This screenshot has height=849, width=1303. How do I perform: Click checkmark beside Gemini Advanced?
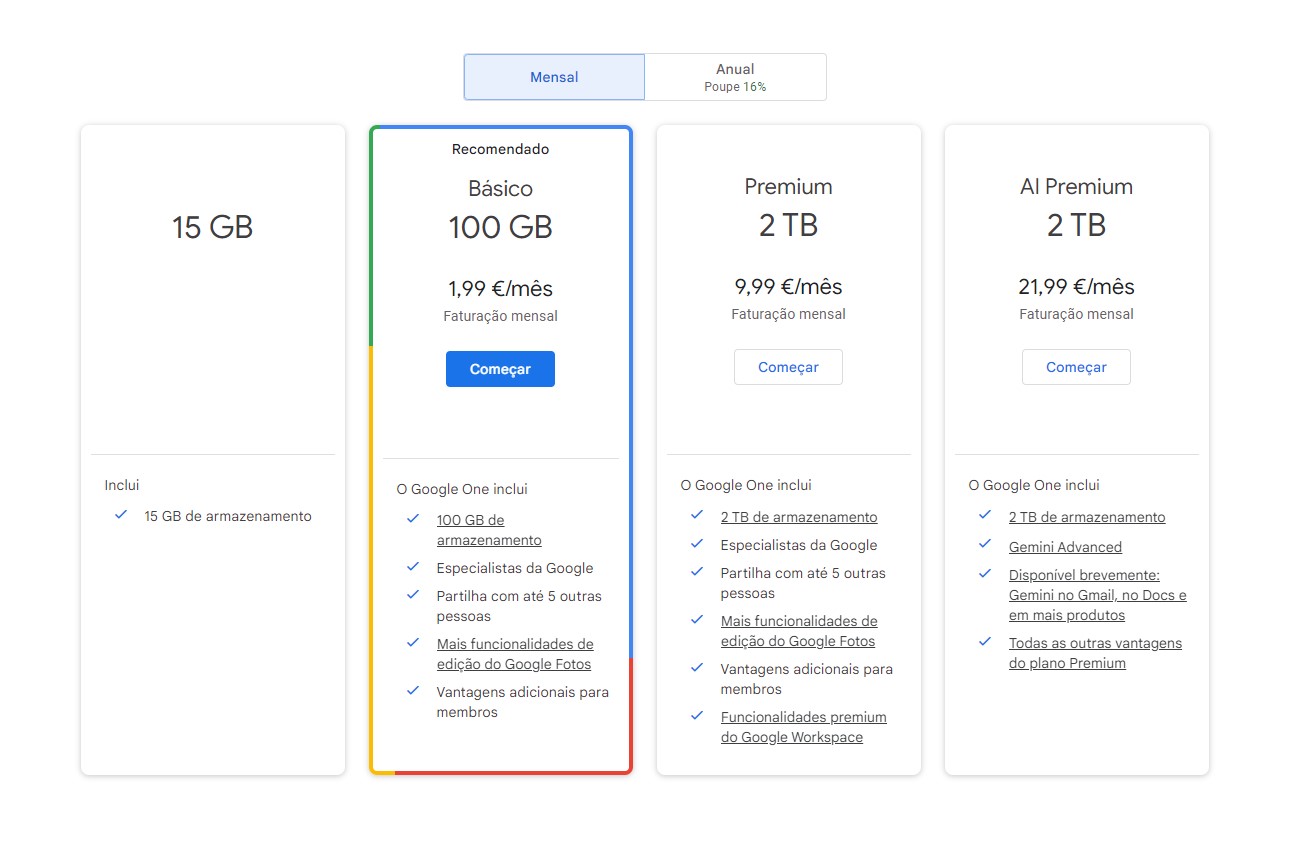click(985, 545)
